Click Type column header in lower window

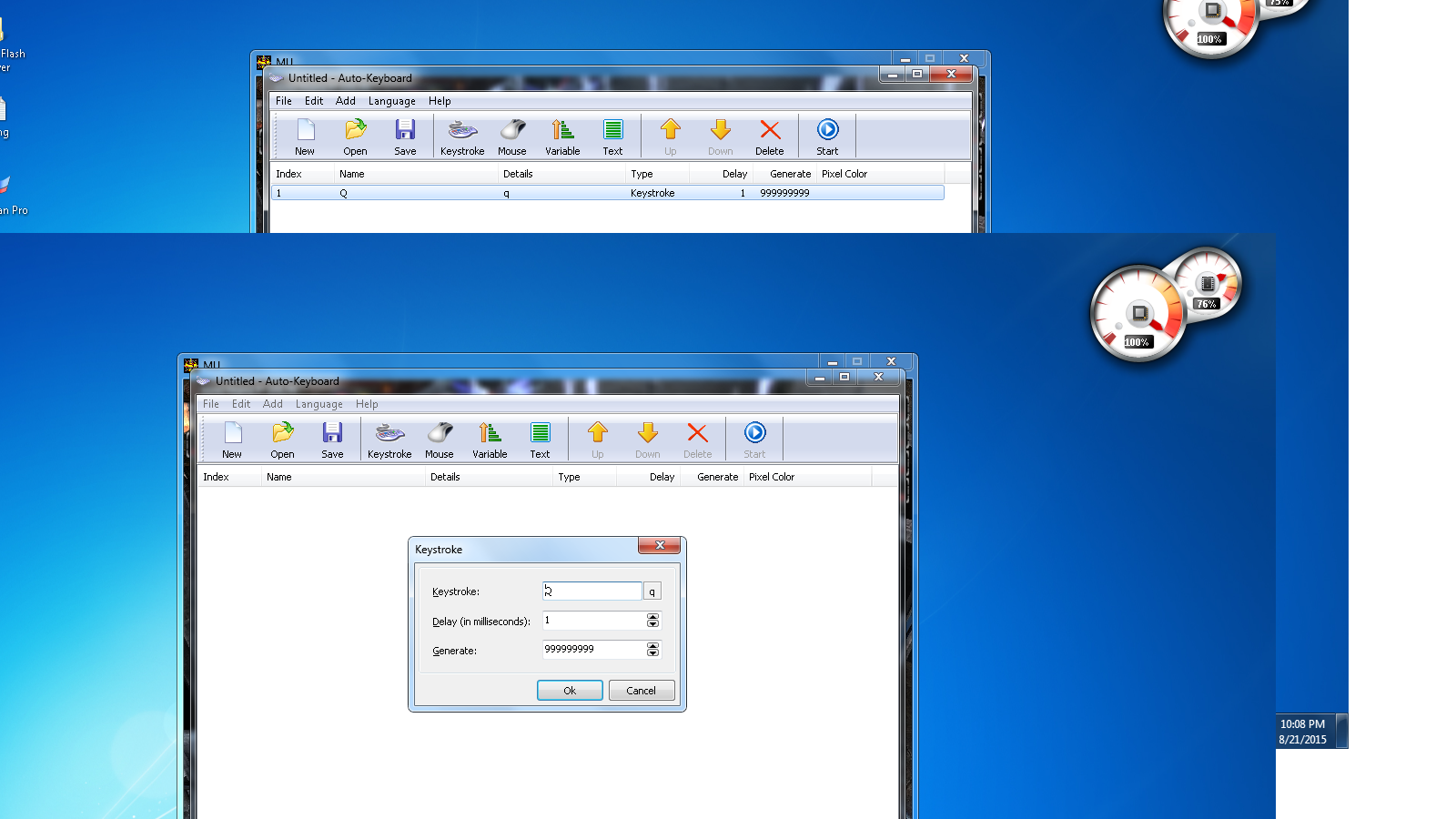(x=584, y=477)
